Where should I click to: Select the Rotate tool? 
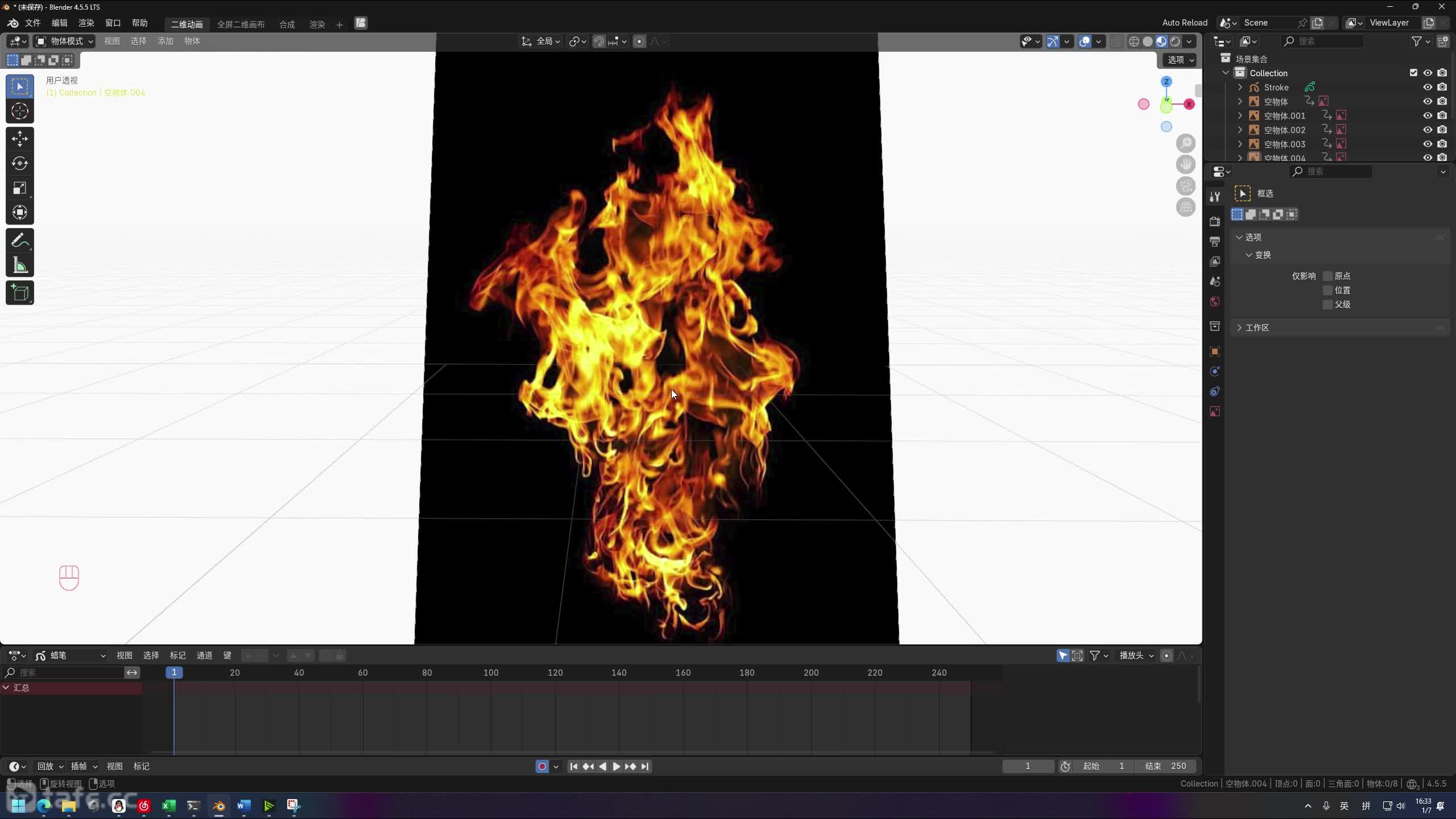[x=20, y=163]
